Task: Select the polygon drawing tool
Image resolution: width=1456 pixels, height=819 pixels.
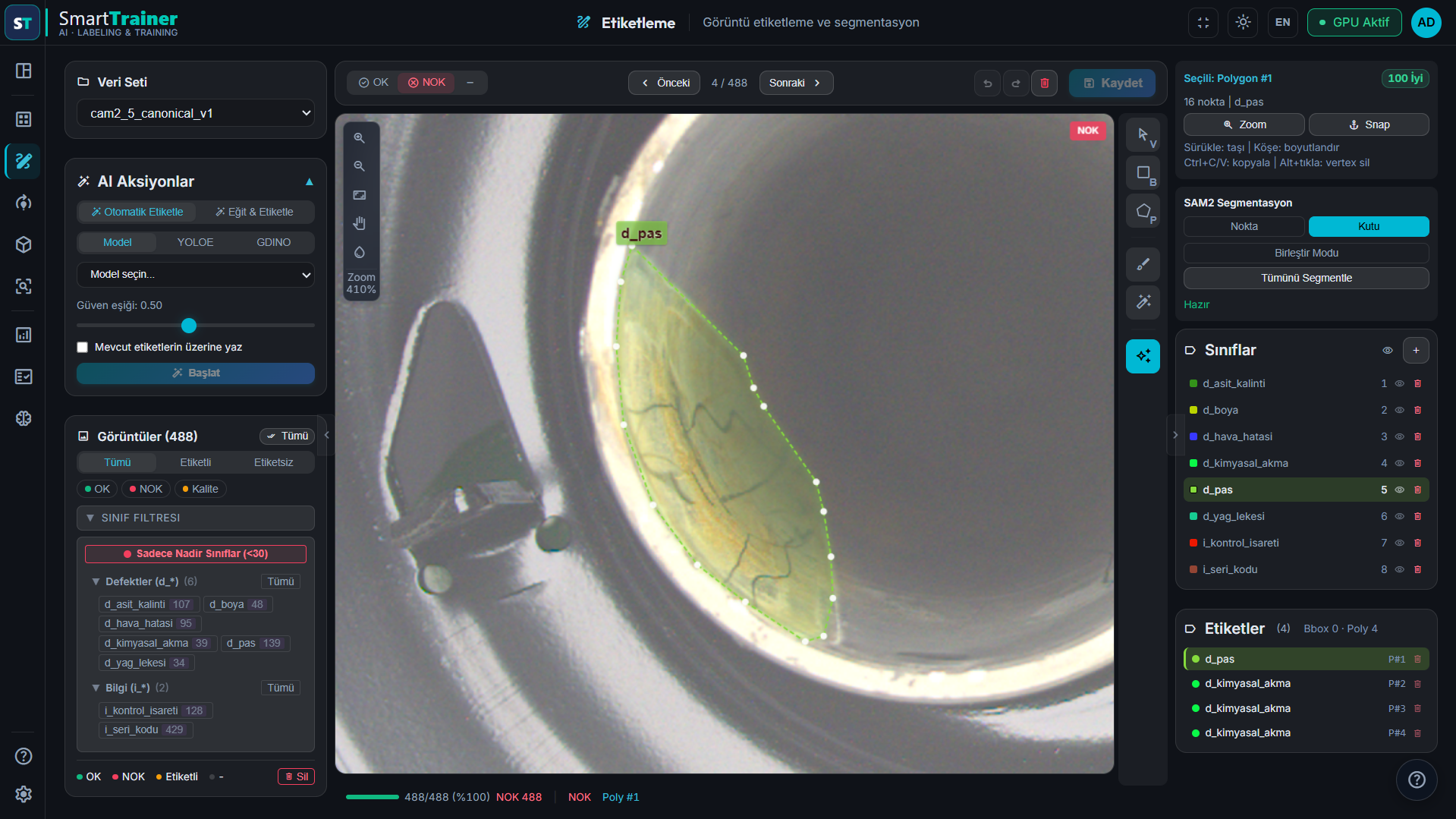Action: (x=1143, y=211)
